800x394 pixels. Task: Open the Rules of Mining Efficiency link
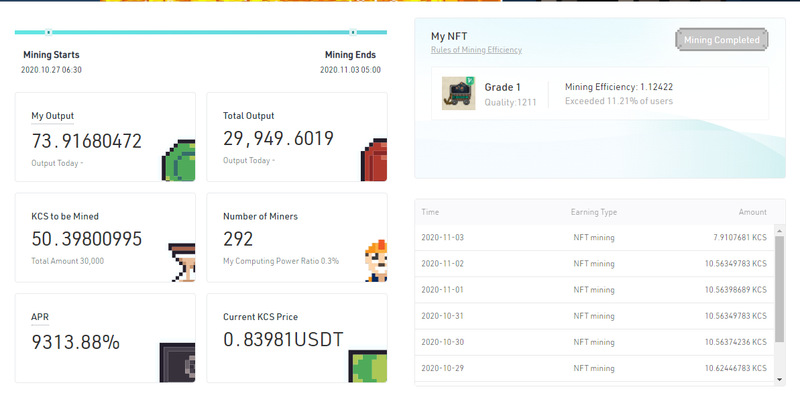pos(476,50)
